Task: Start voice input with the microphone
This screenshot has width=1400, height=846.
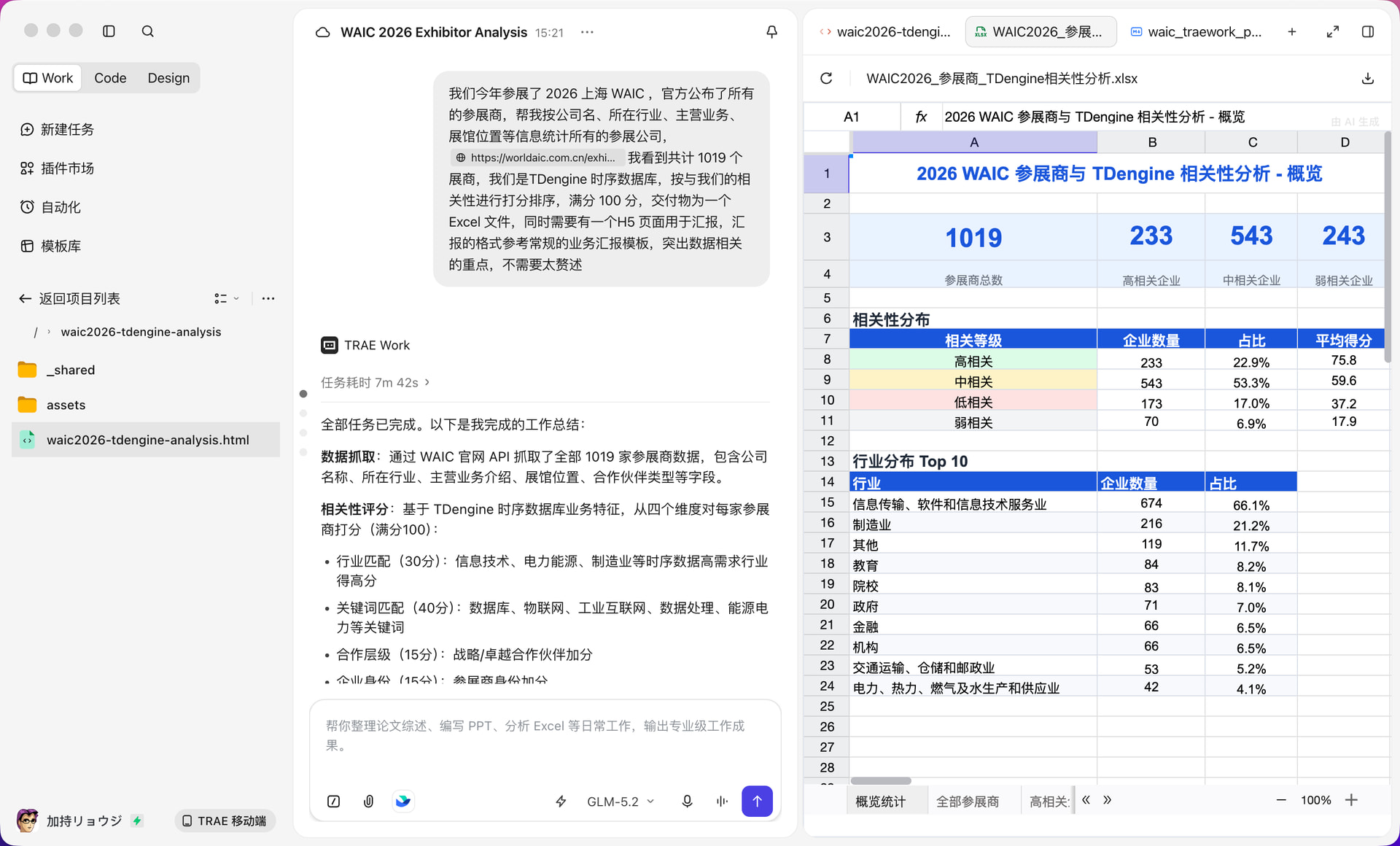Action: coord(687,801)
